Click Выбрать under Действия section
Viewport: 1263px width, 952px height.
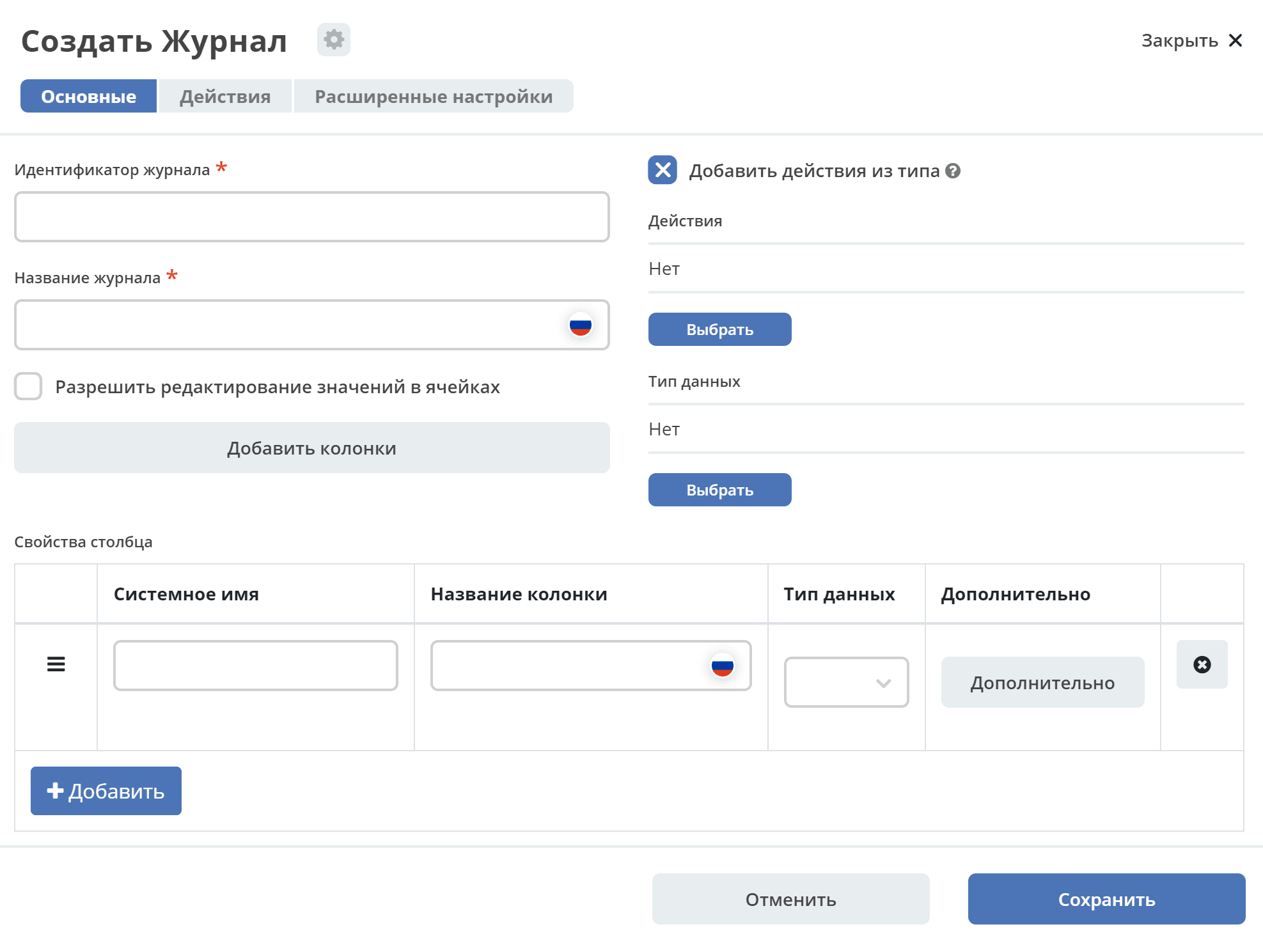click(x=720, y=329)
